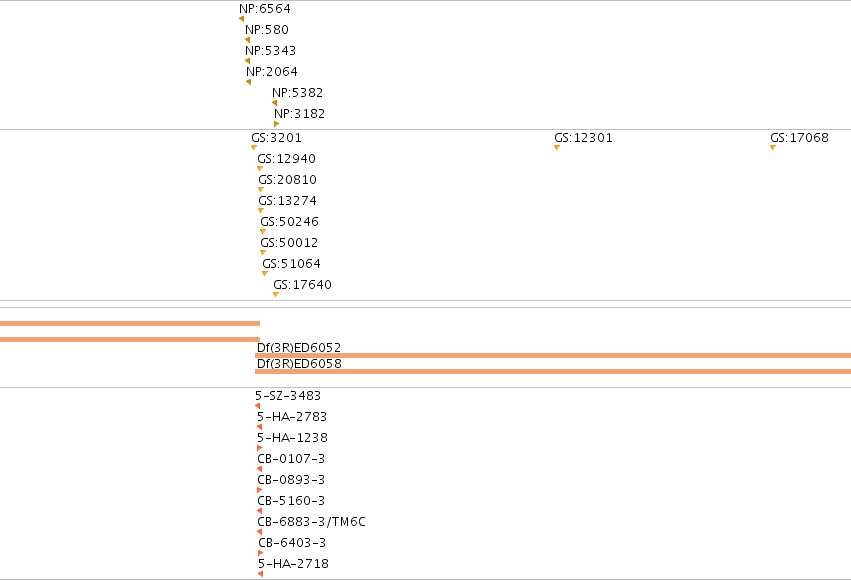851x580 pixels.
Task: Click the triangle marker under GS:50012
Action: pos(263,253)
